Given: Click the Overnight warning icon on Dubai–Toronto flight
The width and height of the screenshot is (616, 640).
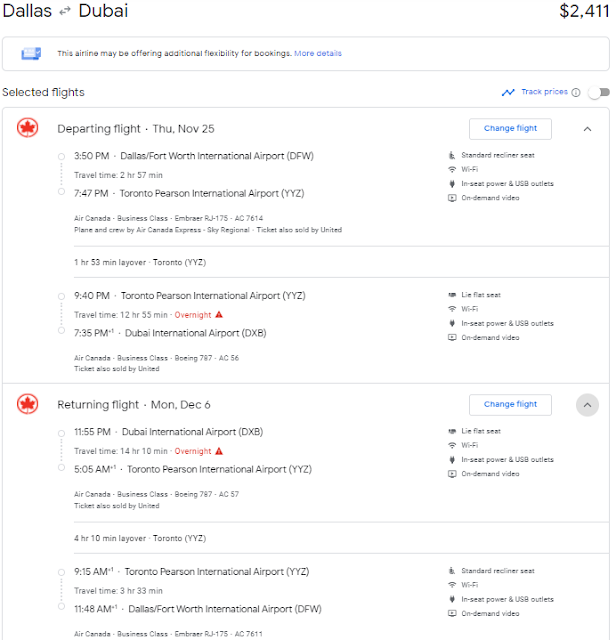Looking at the screenshot, I should [219, 451].
